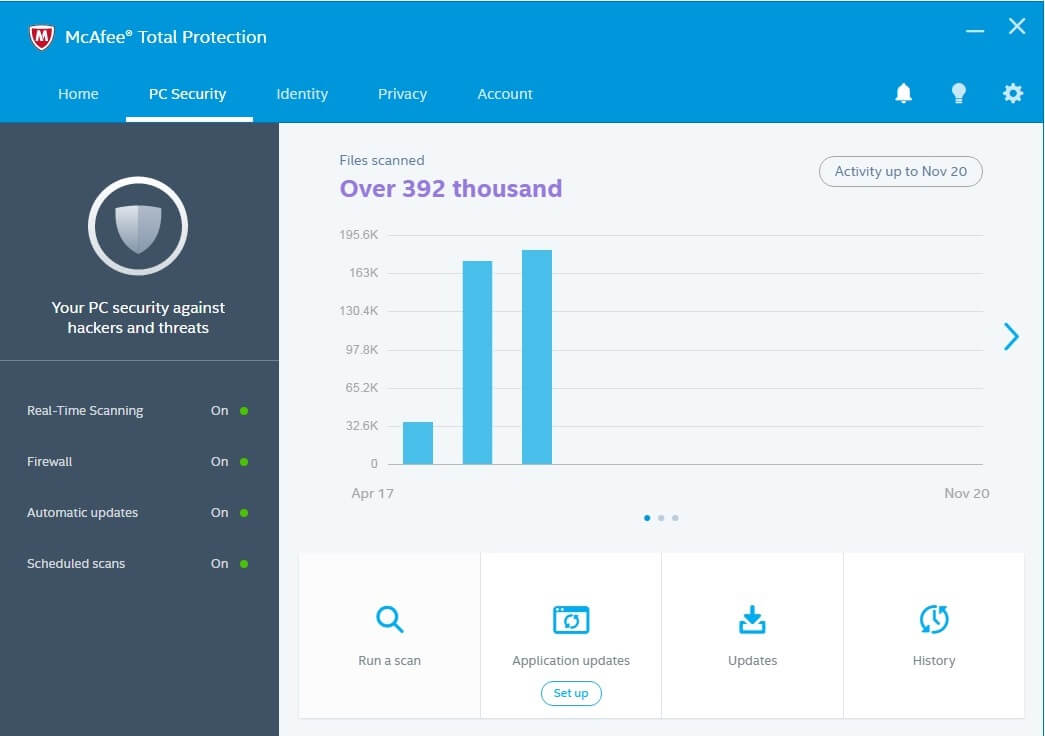Image resolution: width=1045 pixels, height=736 pixels.
Task: Open the settings gear icon
Action: tap(1013, 93)
